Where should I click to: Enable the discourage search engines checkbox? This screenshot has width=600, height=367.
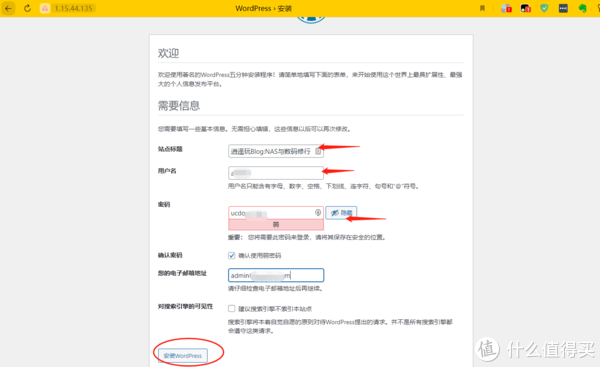[x=232, y=308]
